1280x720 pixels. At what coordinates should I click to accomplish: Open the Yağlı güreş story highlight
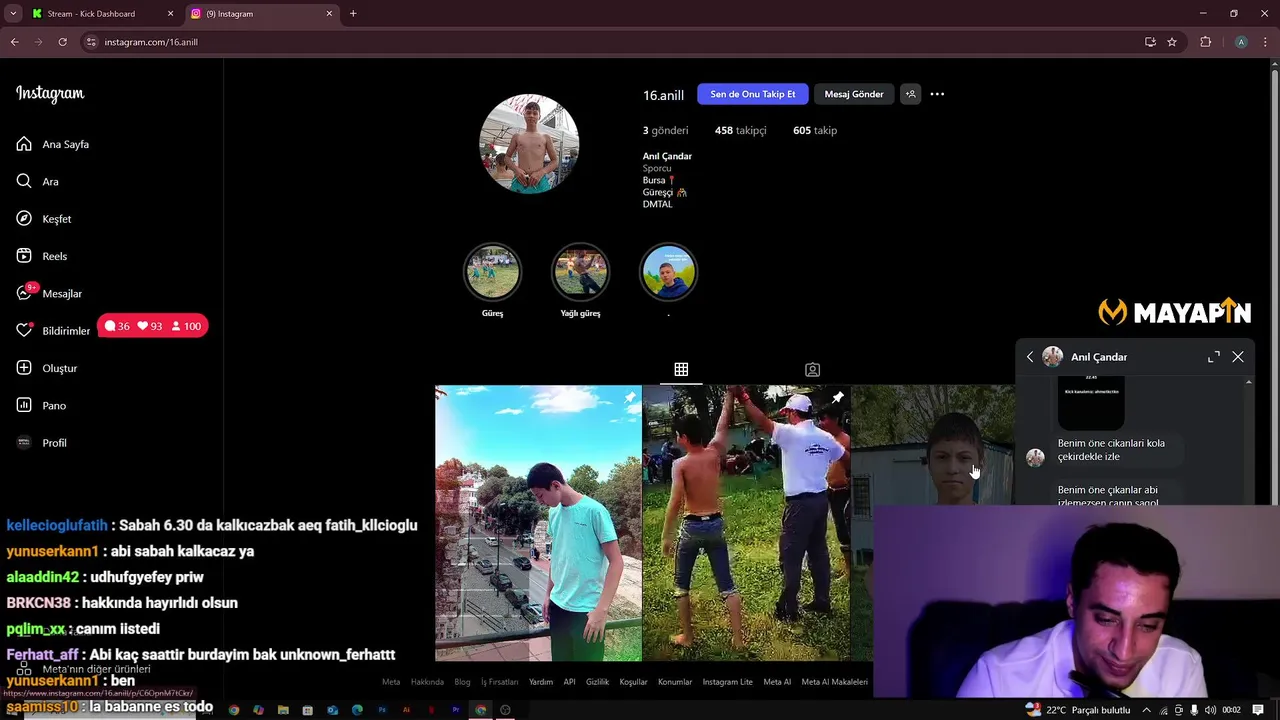click(580, 272)
